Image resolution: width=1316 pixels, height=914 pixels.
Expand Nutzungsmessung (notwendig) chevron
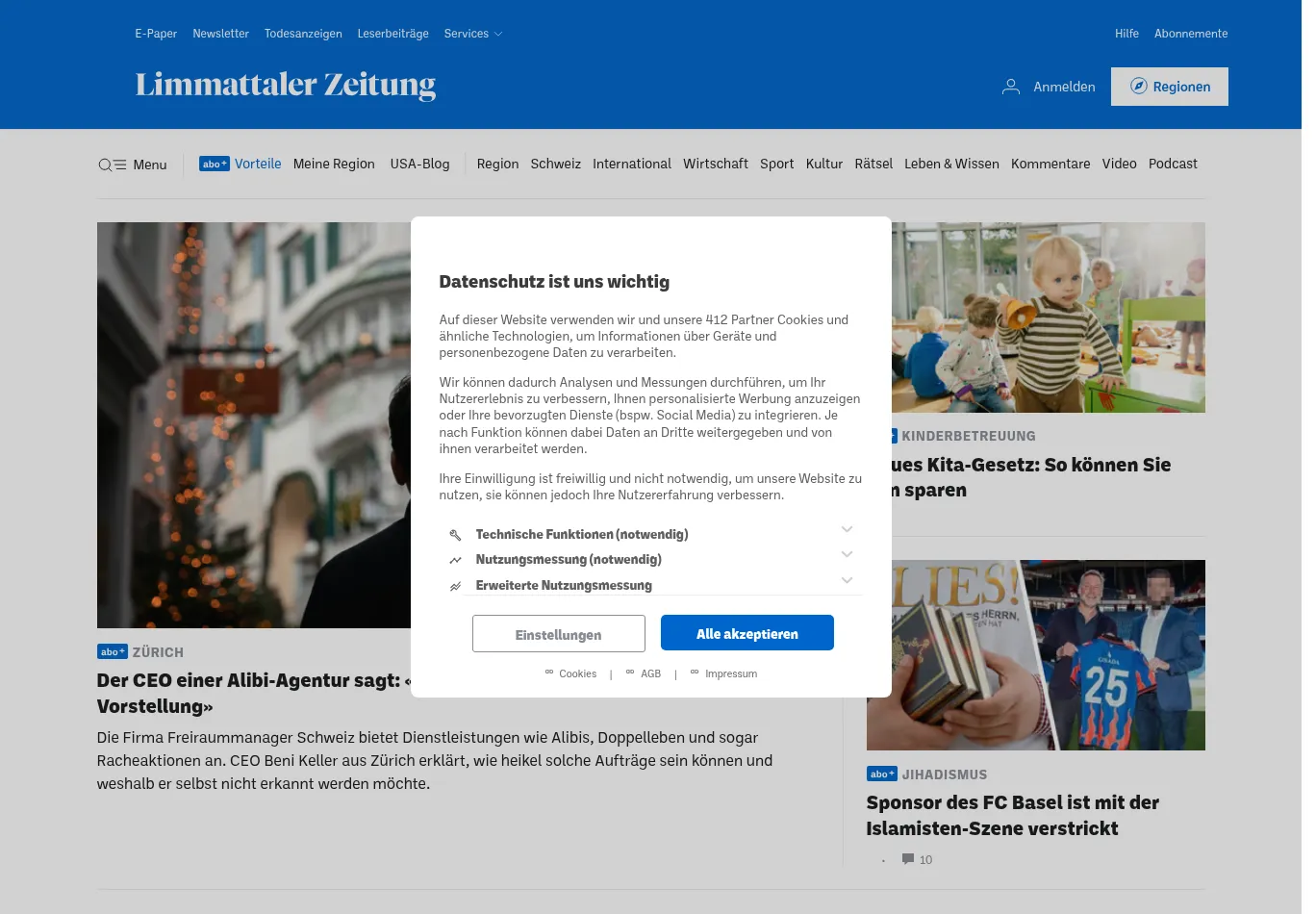click(848, 554)
